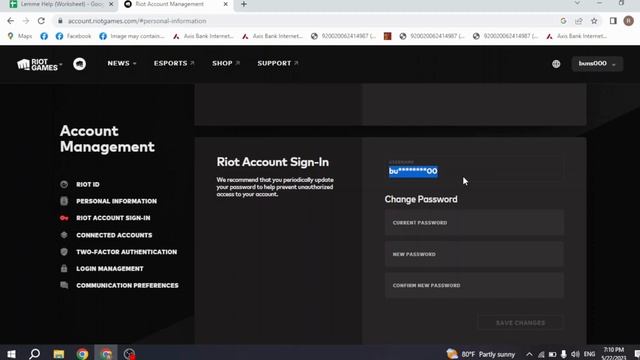Screen dimensions: 640x360
Task: Open taskbar search
Action: pyautogui.click(x=35, y=353)
